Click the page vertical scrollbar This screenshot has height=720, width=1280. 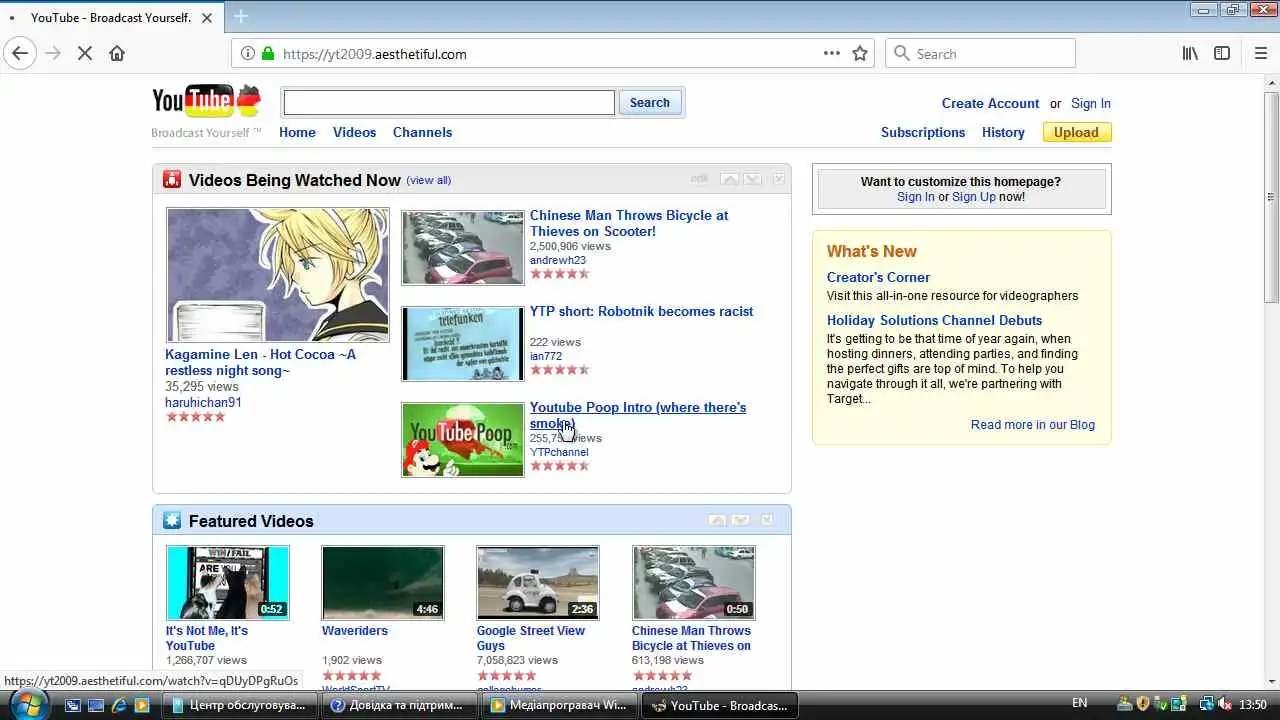pos(1271,195)
